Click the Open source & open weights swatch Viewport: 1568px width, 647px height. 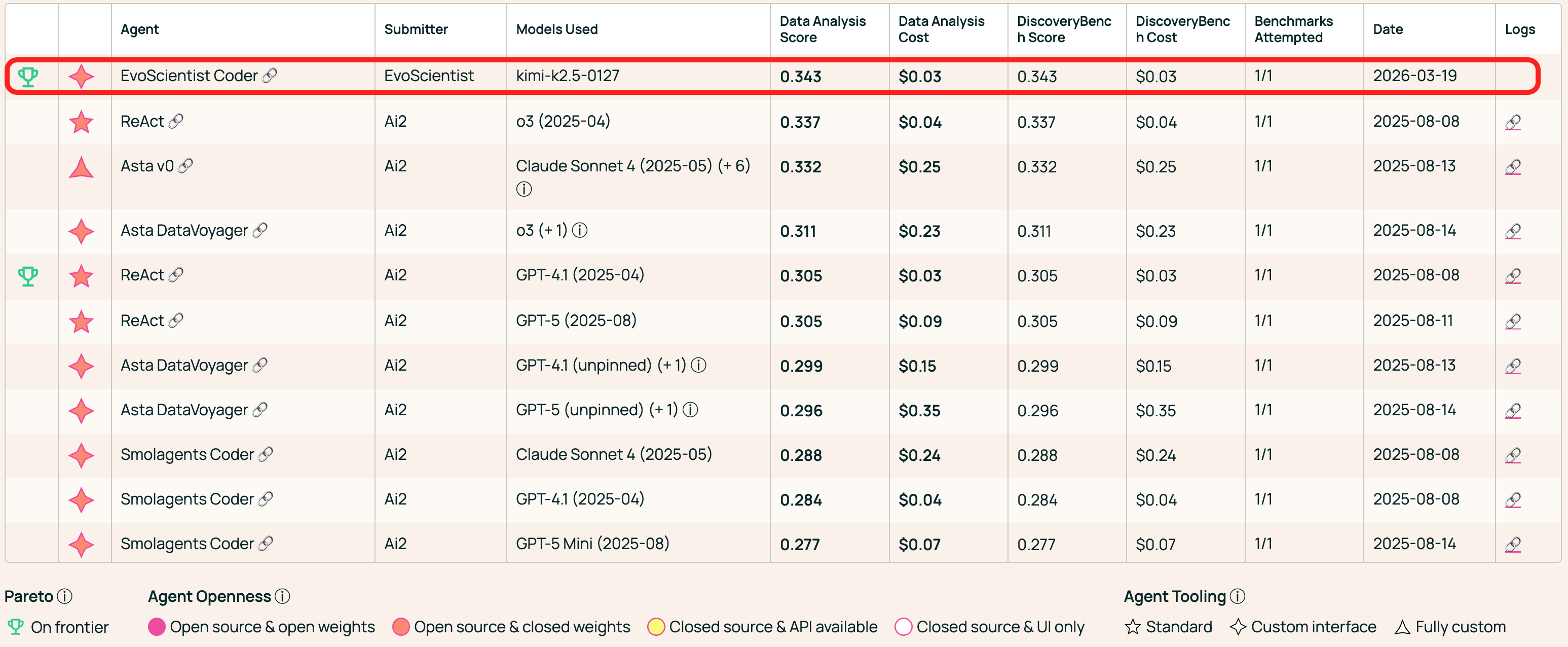(x=157, y=626)
